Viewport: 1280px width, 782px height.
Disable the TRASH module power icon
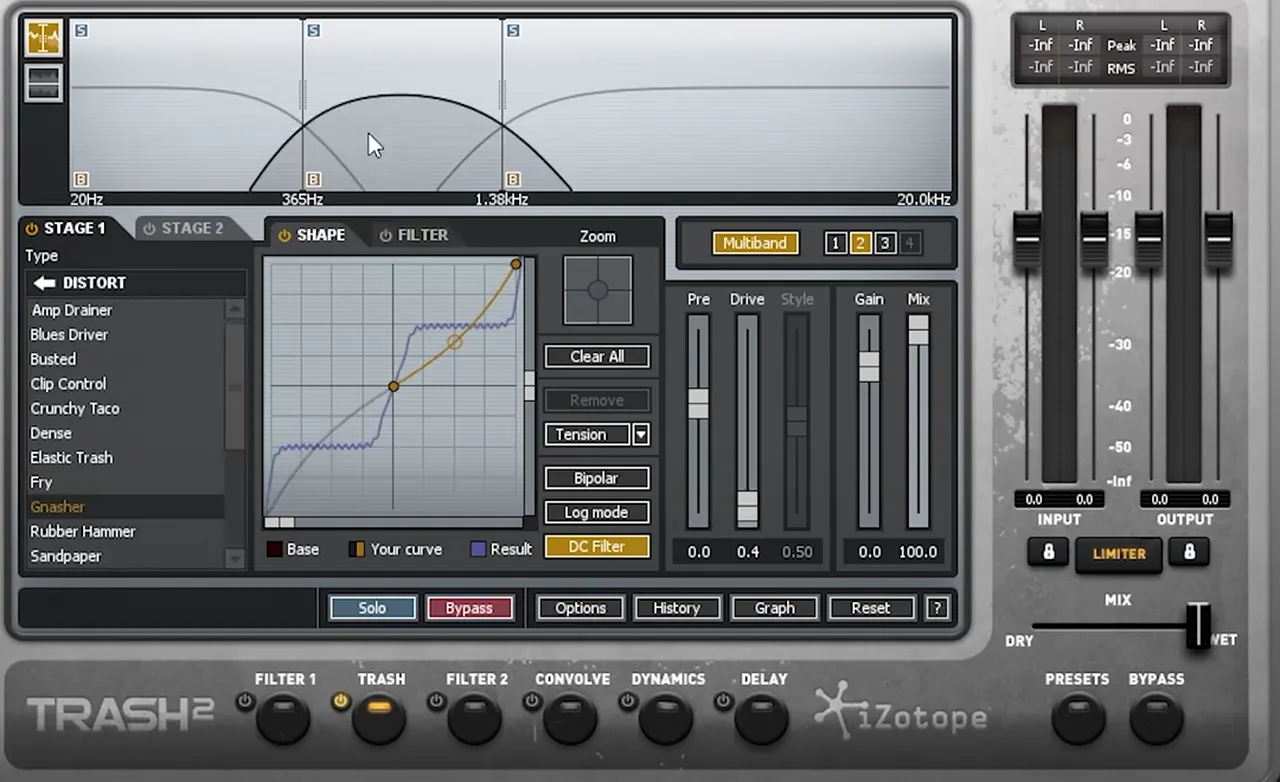341,701
